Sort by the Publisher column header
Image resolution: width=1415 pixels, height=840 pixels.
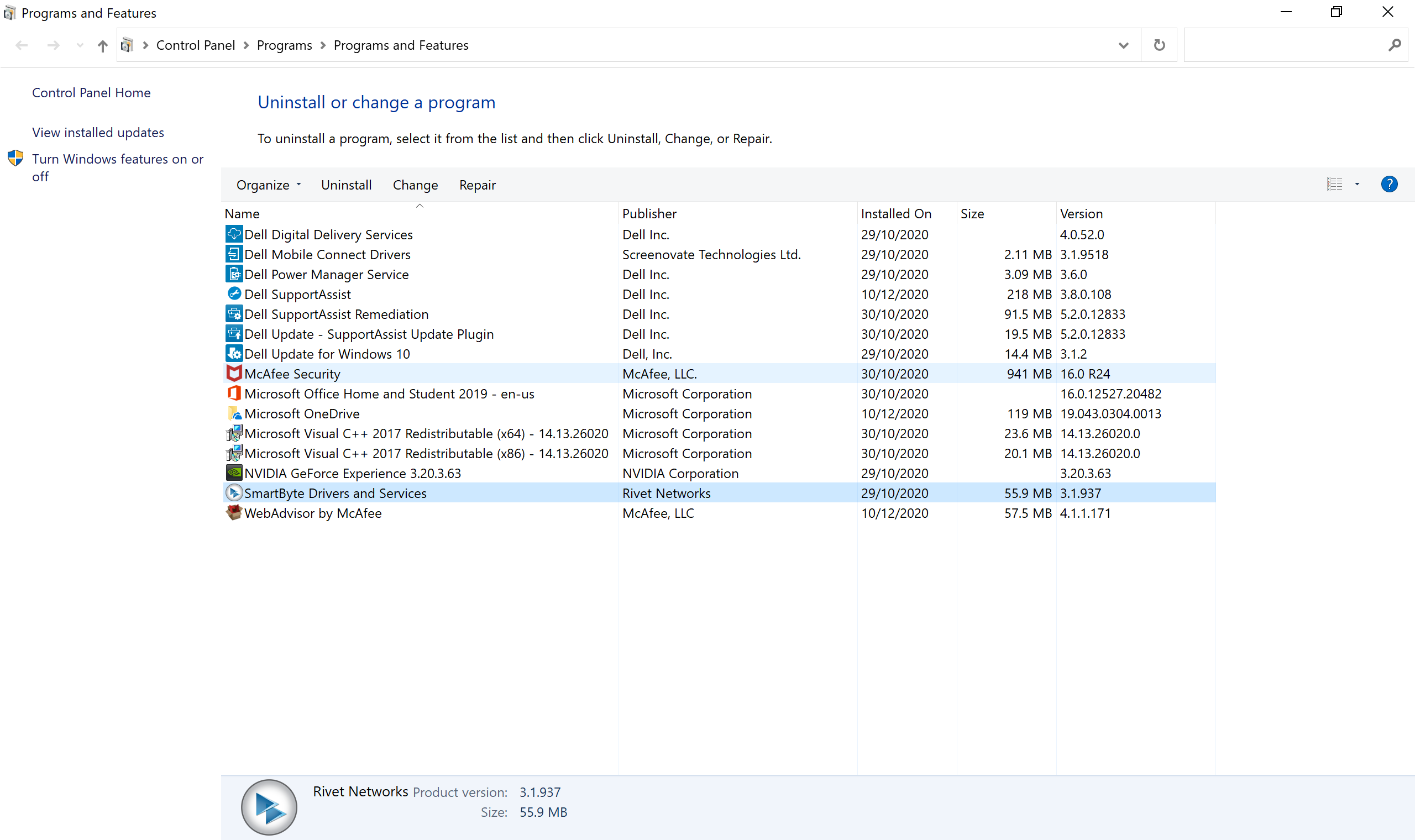pyautogui.click(x=738, y=213)
